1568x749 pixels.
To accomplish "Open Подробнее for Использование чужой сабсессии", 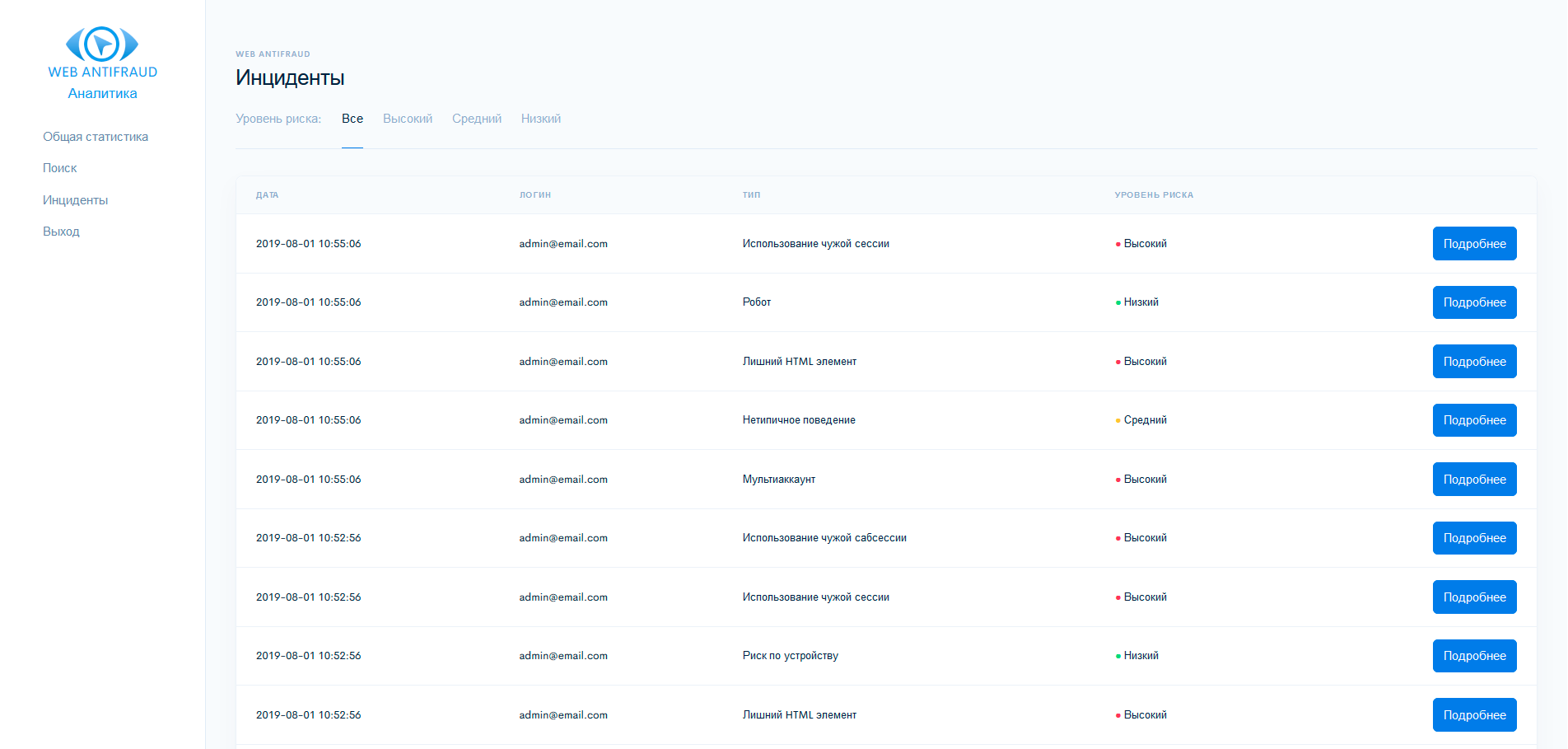I will (x=1474, y=538).
